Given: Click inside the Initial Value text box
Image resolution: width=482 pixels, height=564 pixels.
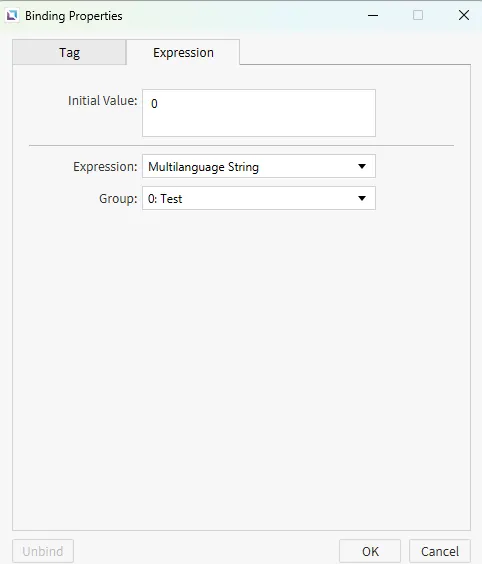Looking at the screenshot, I should [x=259, y=113].
